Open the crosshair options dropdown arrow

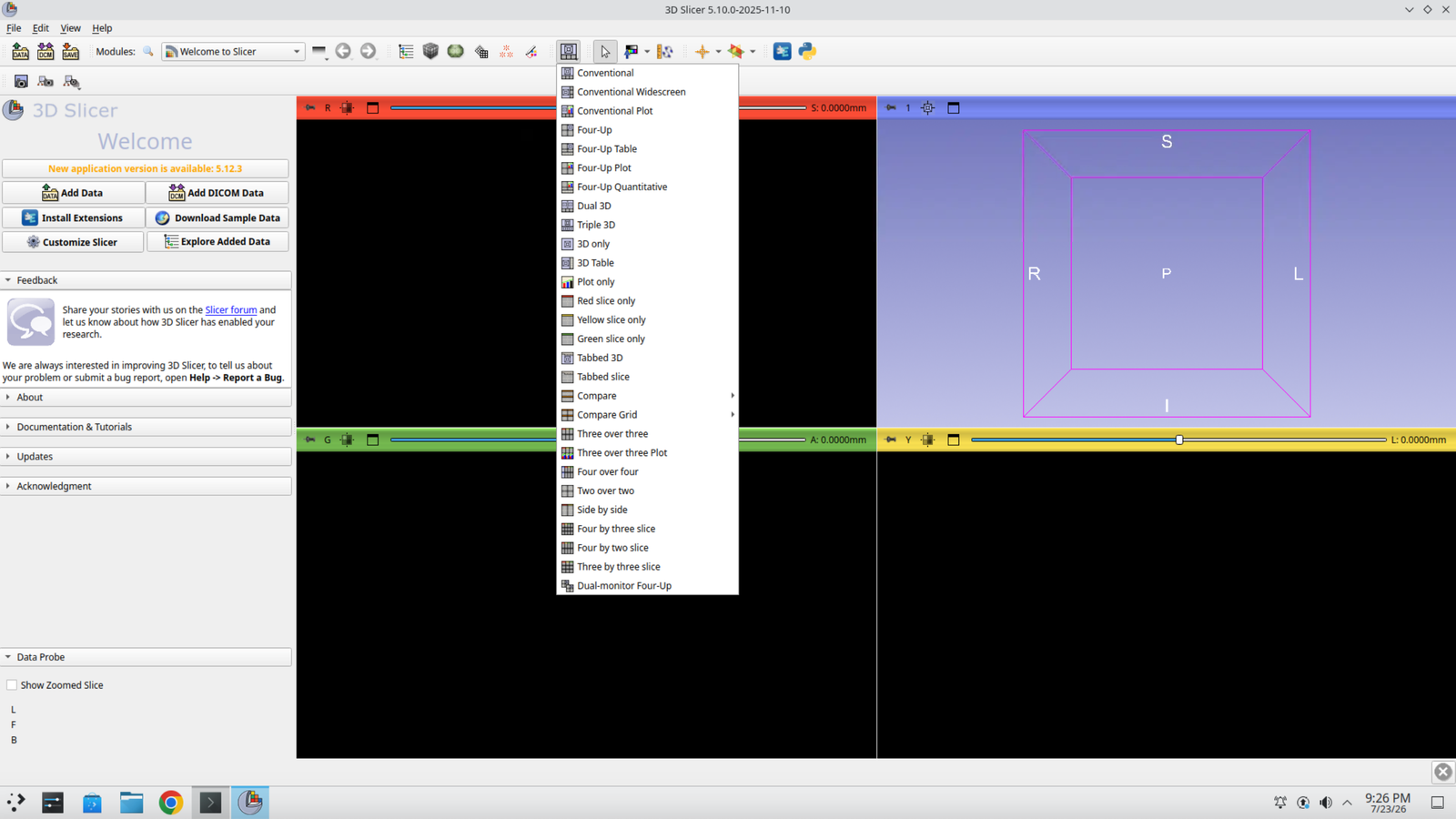(x=718, y=52)
